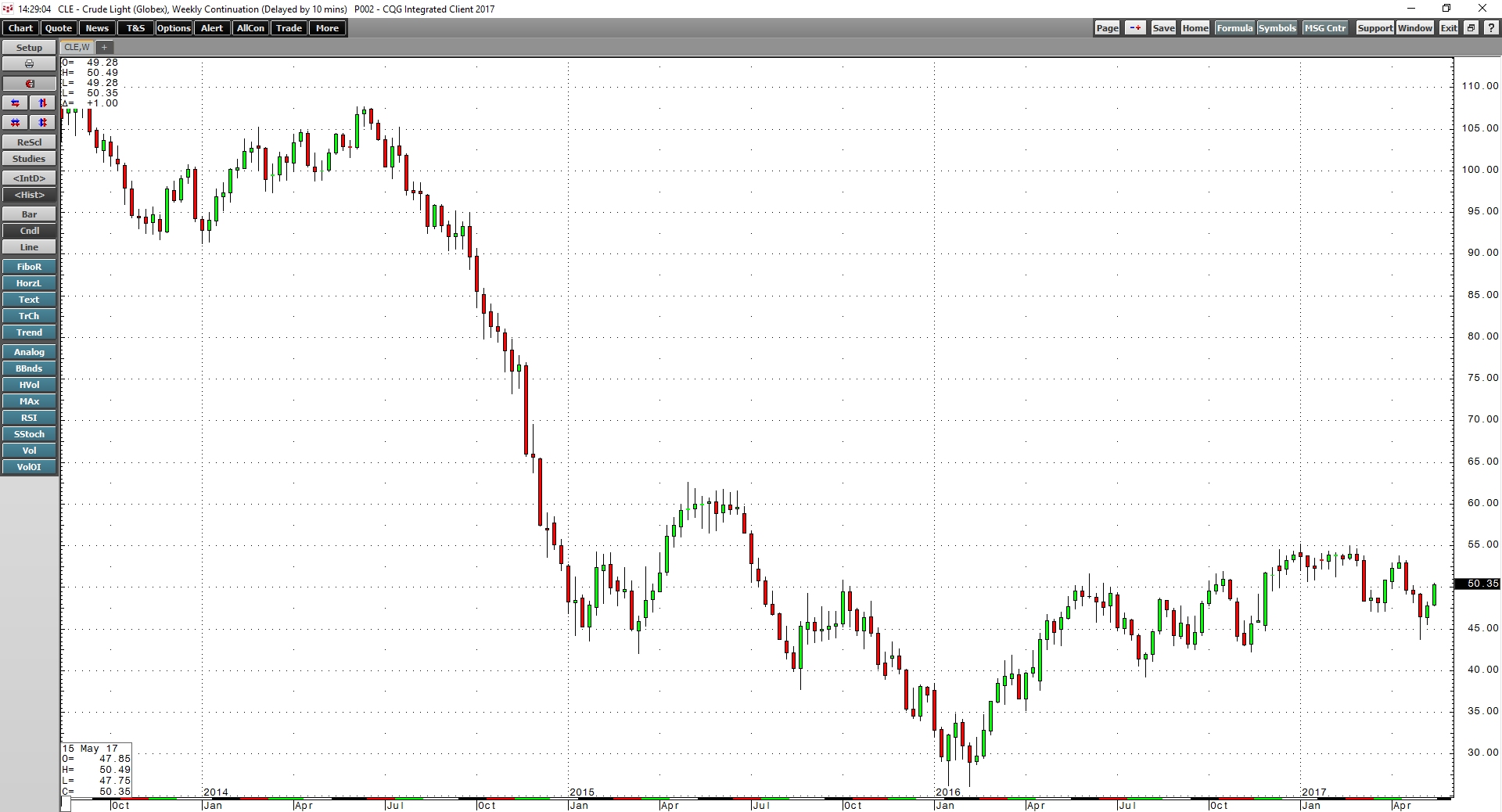Click the Studies button
The image size is (1502, 812).
[x=29, y=158]
